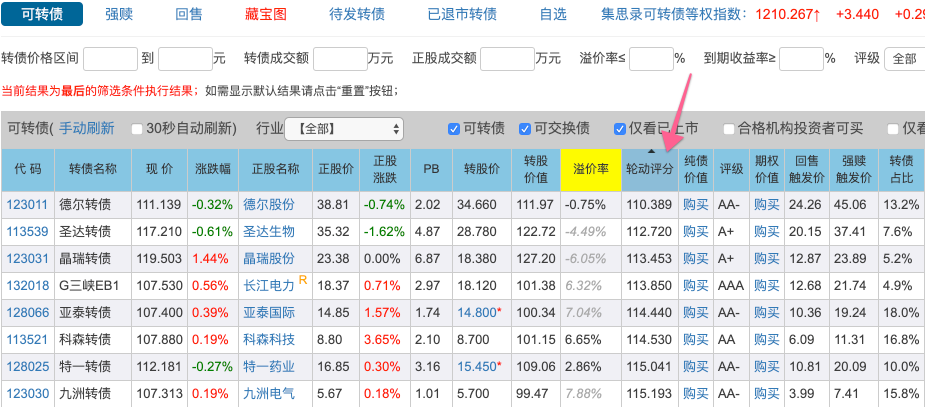The width and height of the screenshot is (925, 407).
Task: Open the 晶瑞股份 stock link
Action: [269, 258]
